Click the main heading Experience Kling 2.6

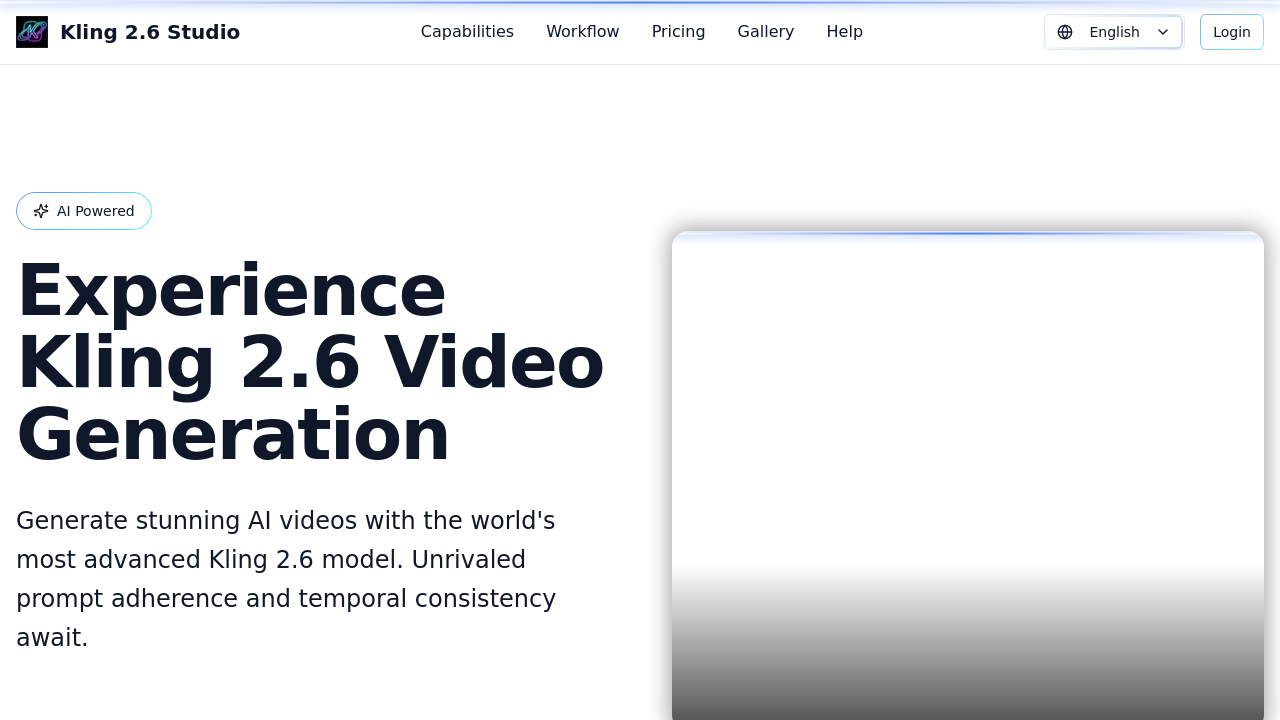click(310, 360)
